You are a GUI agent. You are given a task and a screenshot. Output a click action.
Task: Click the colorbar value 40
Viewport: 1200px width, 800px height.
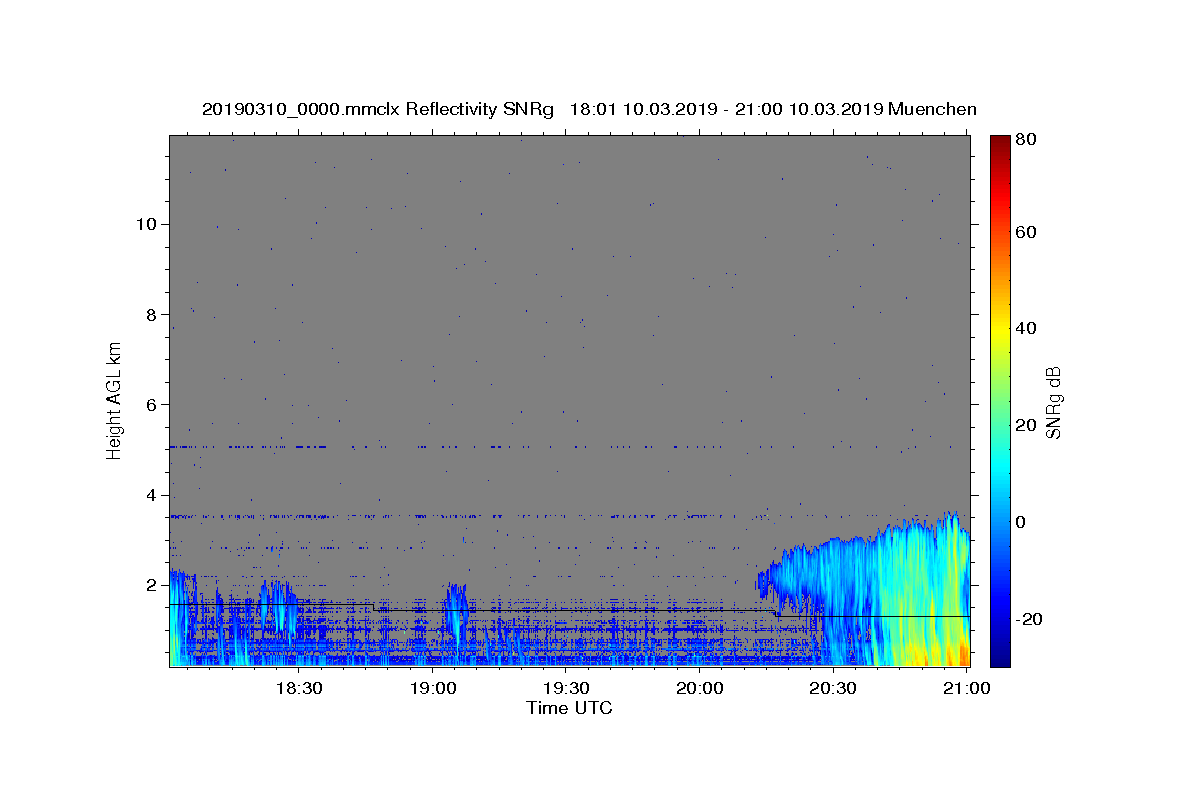[x=1026, y=328]
